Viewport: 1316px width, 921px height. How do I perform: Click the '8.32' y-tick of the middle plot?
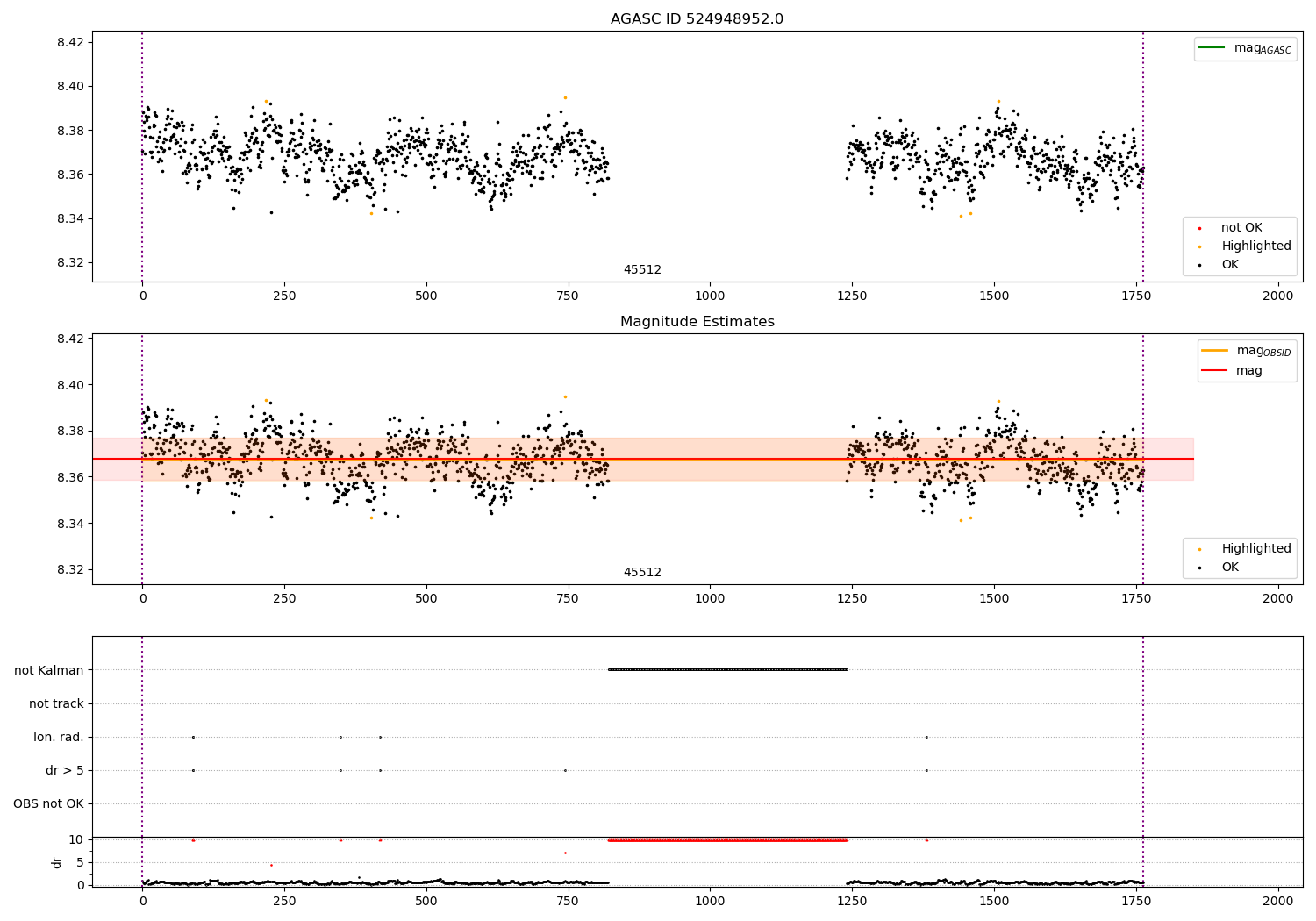pos(72,570)
